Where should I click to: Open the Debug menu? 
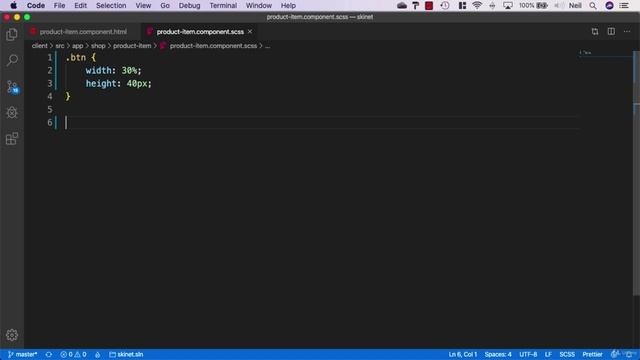coord(189,5)
